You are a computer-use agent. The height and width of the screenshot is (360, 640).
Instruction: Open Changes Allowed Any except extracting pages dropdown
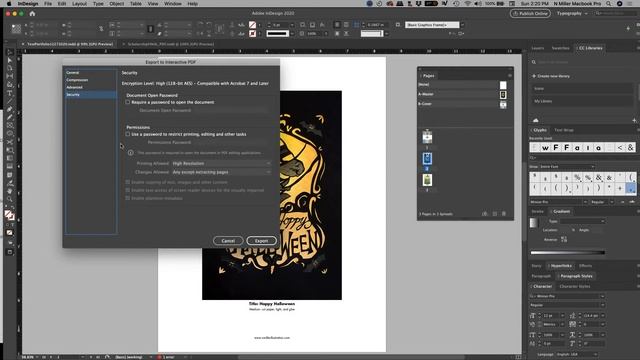click(x=221, y=172)
